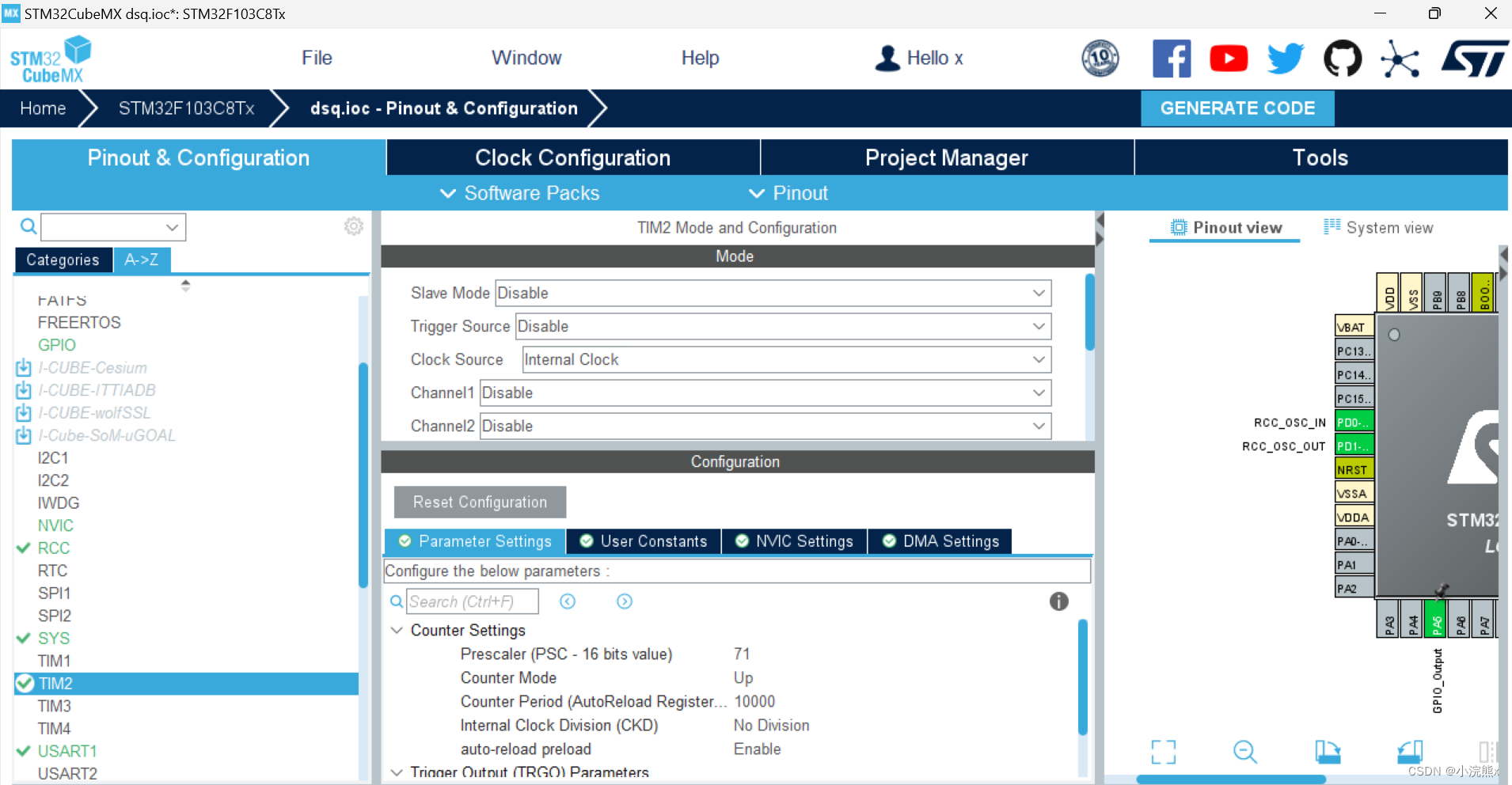The height and width of the screenshot is (785, 1512).
Task: Click the fit-to-screen pinout icon
Action: tap(1164, 752)
